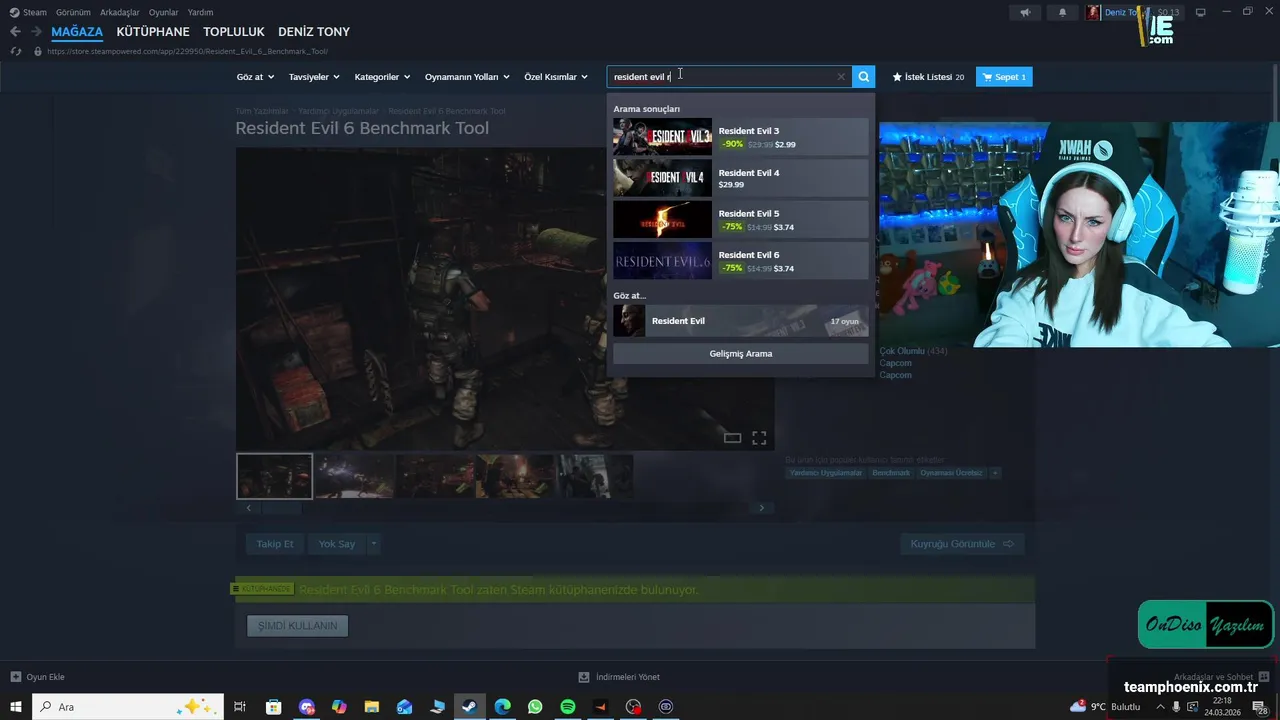Open the notifications bell icon
The height and width of the screenshot is (720, 1280).
1062,12
